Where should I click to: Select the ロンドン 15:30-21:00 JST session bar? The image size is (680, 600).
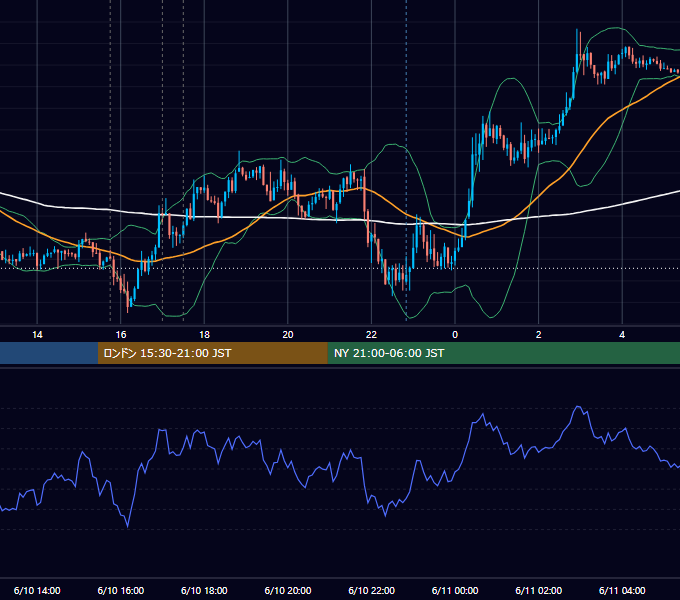pyautogui.click(x=212, y=353)
